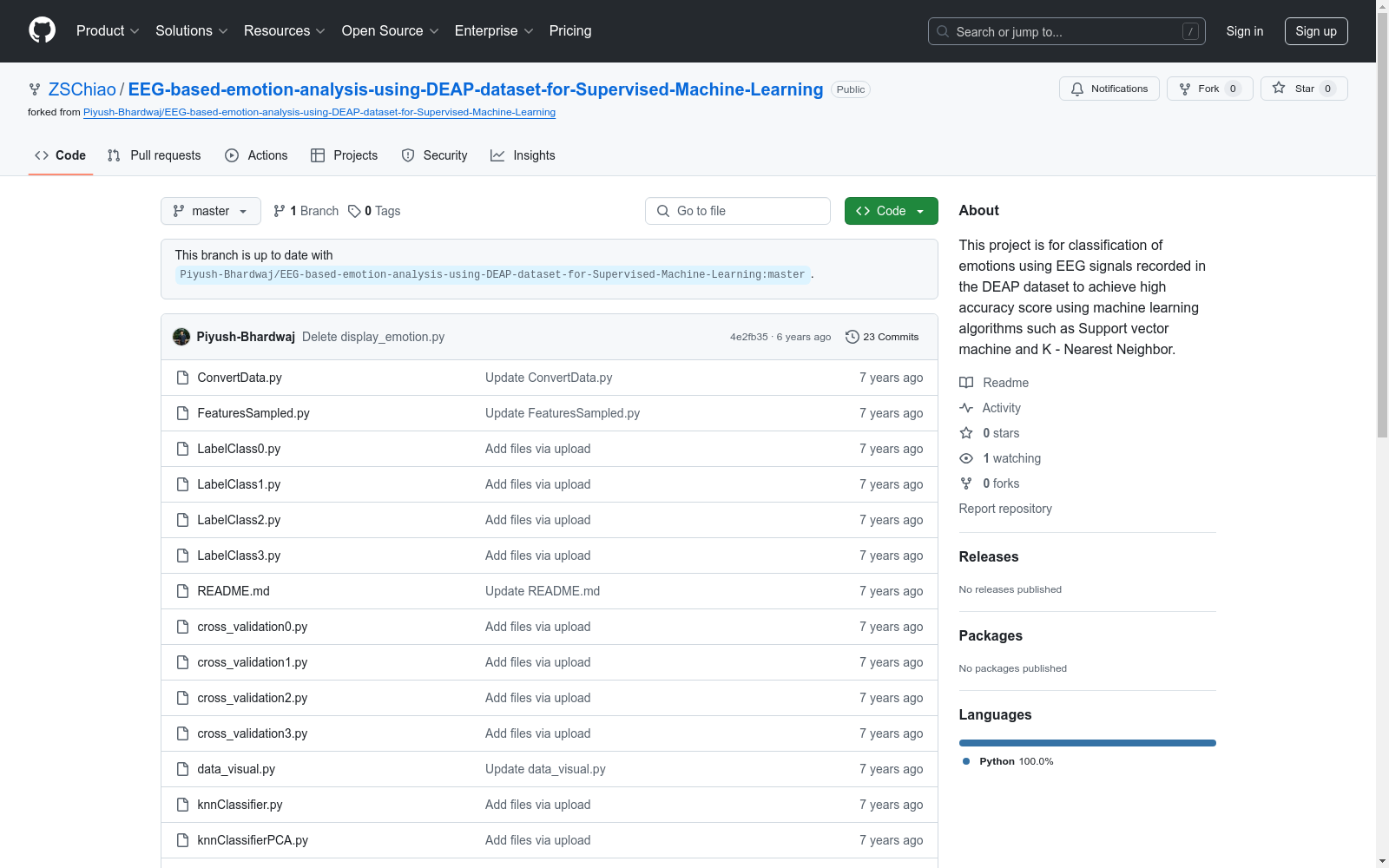
Task: Click the file icon beside cross_validation0.py
Action: click(182, 627)
